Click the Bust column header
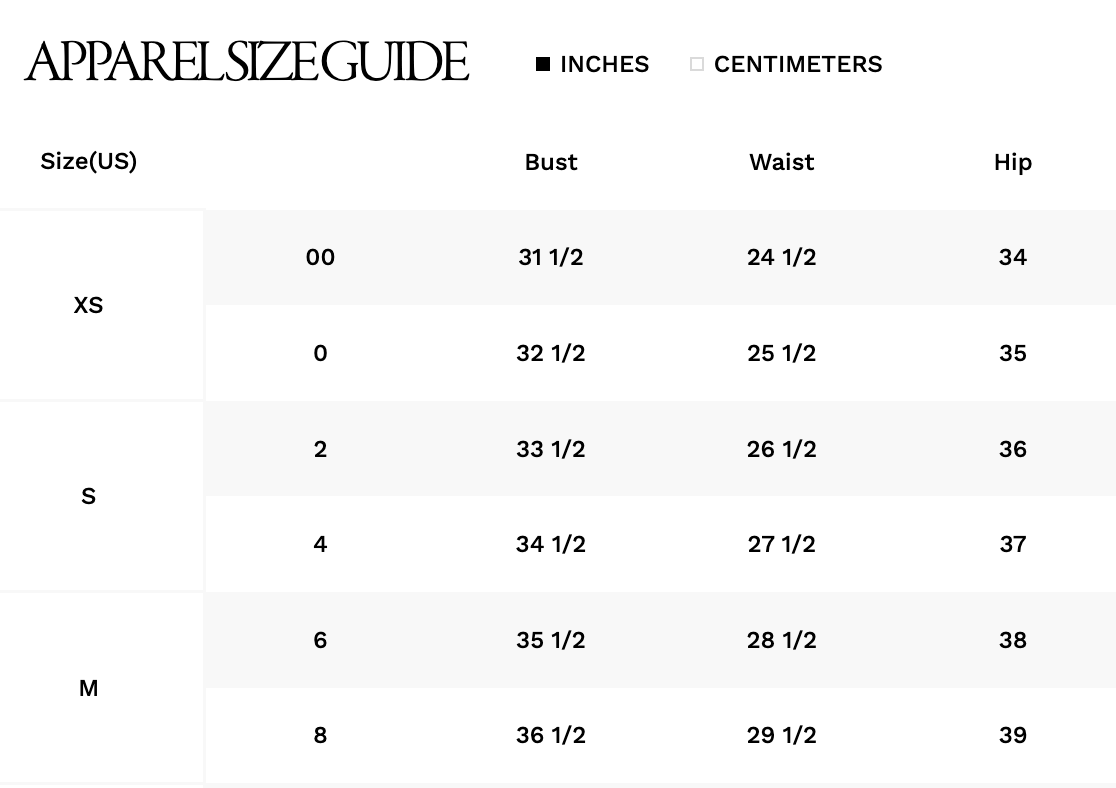Screen dimensions: 1116x788 551,162
